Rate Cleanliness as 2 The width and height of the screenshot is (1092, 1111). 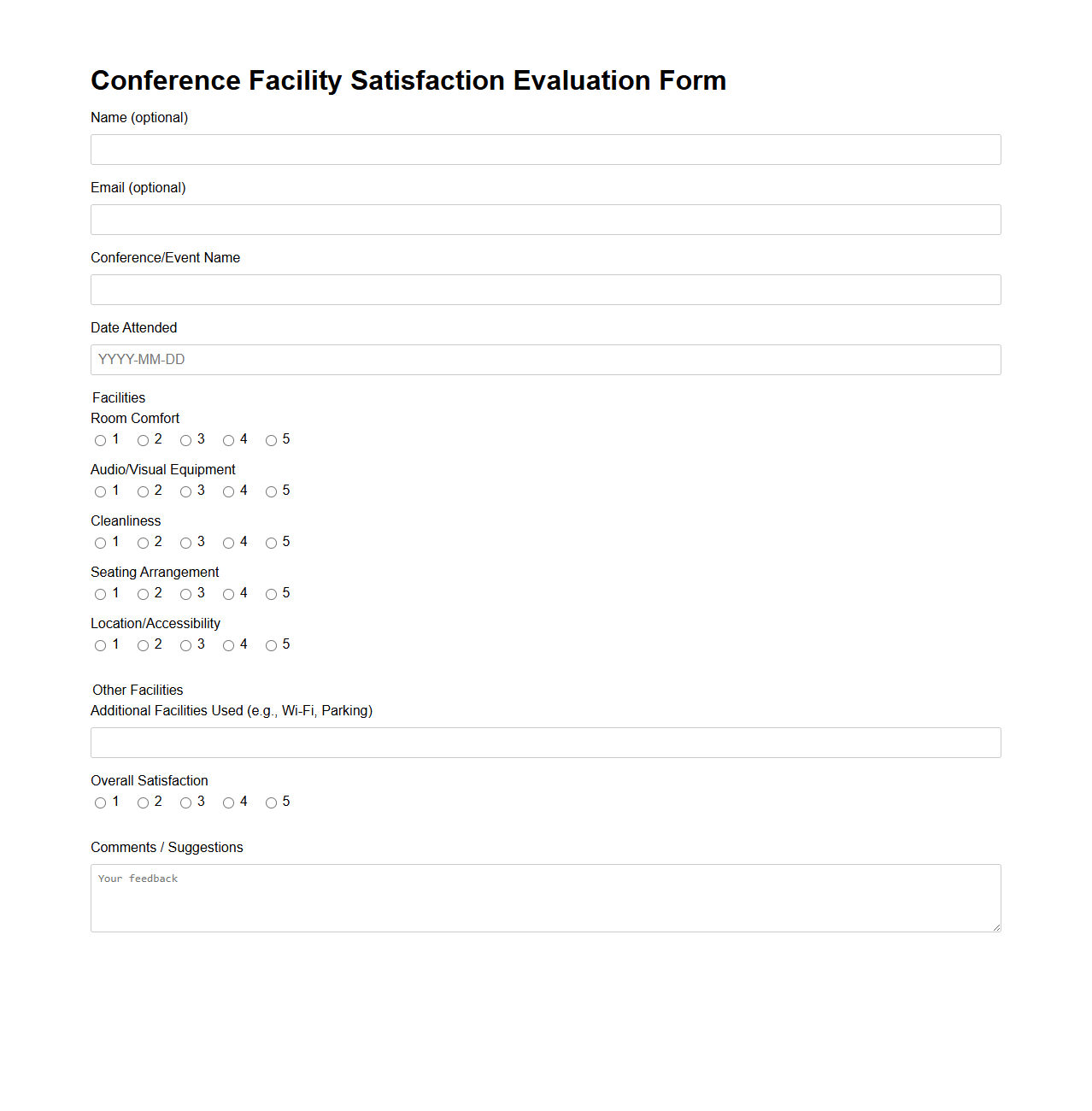click(143, 543)
